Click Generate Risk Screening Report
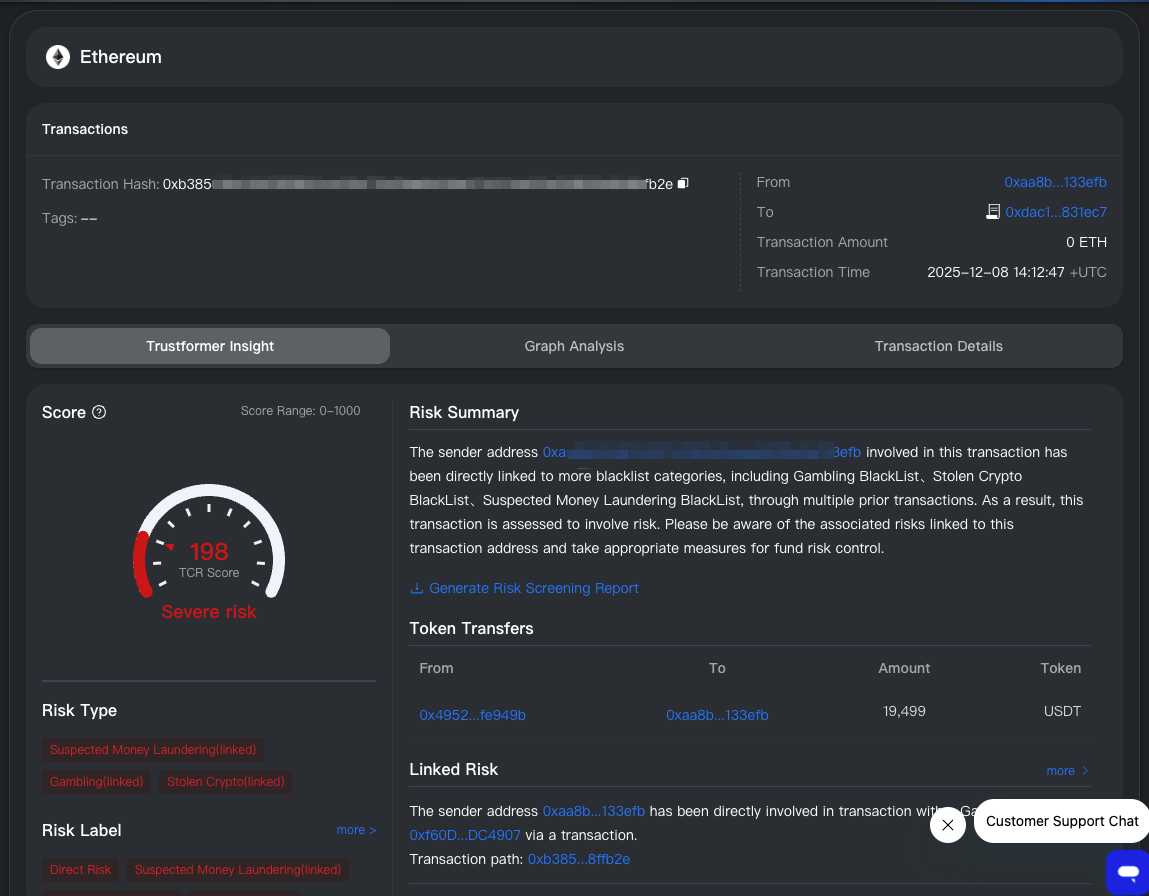The width and height of the screenshot is (1149, 896). coord(534,588)
